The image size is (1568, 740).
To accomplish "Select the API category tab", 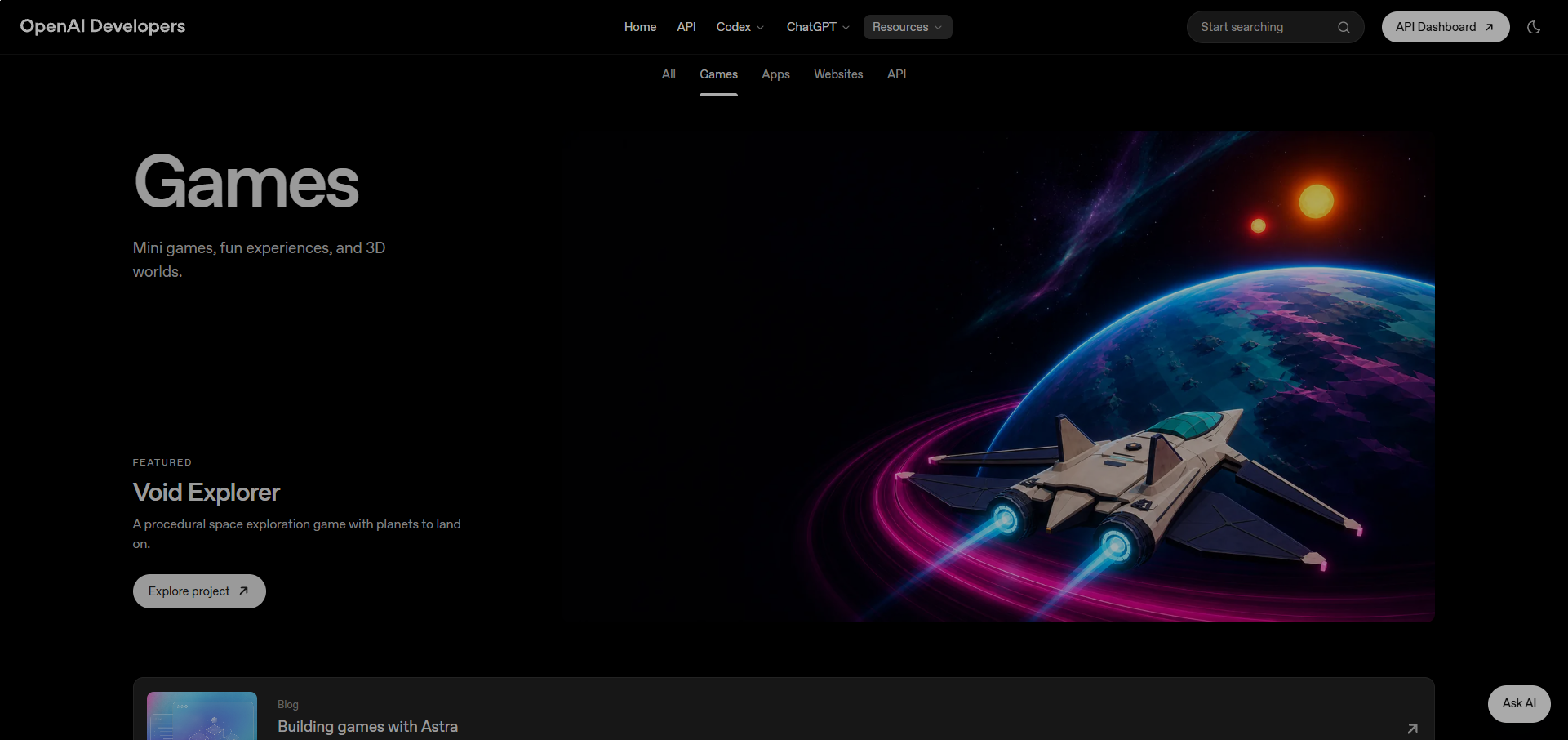I will pos(896,74).
